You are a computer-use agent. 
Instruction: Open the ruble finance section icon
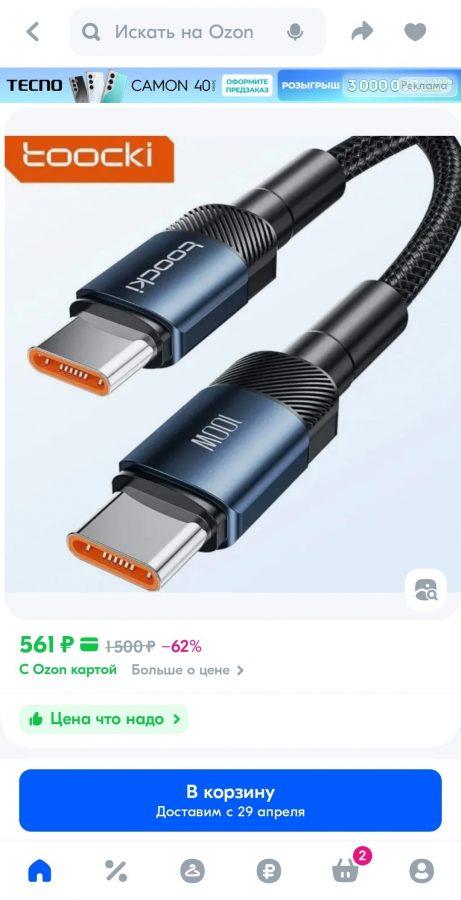pyautogui.click(x=269, y=871)
